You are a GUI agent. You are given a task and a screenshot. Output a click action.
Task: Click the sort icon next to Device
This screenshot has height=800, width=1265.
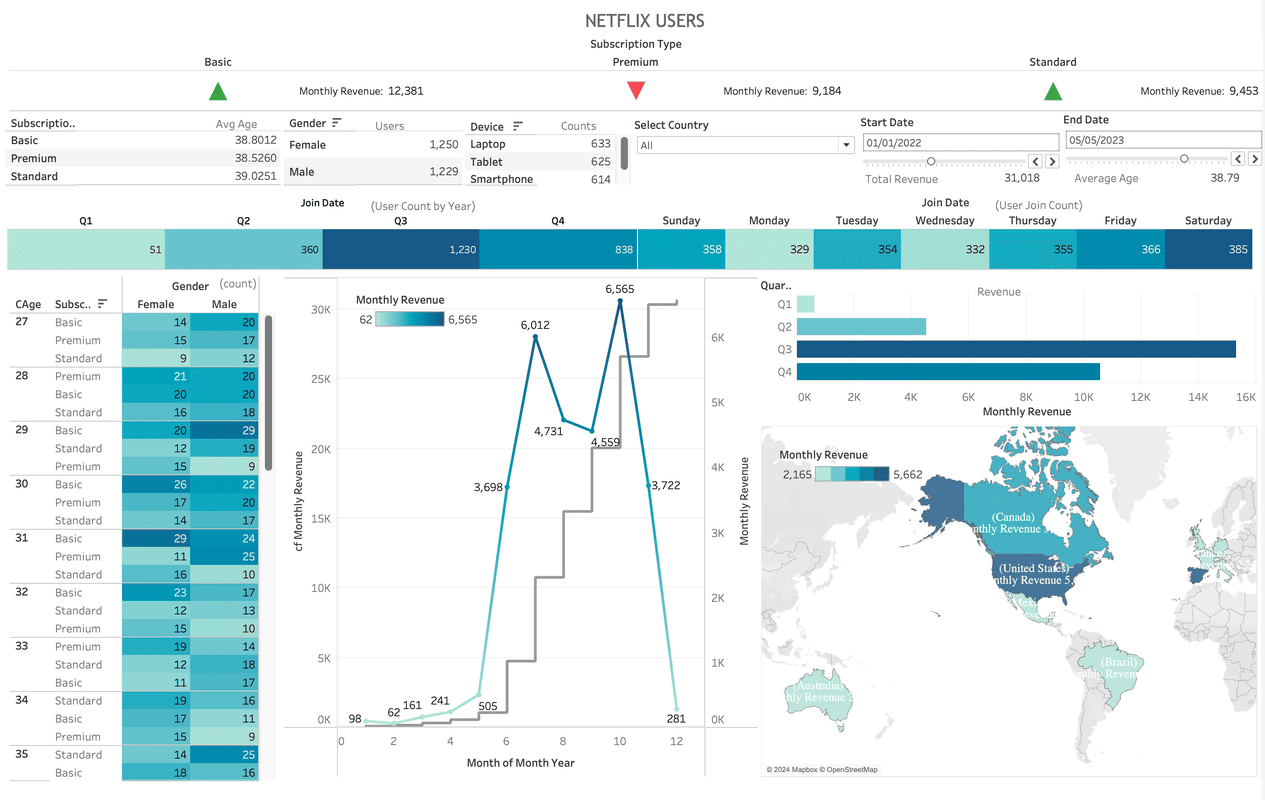click(518, 126)
